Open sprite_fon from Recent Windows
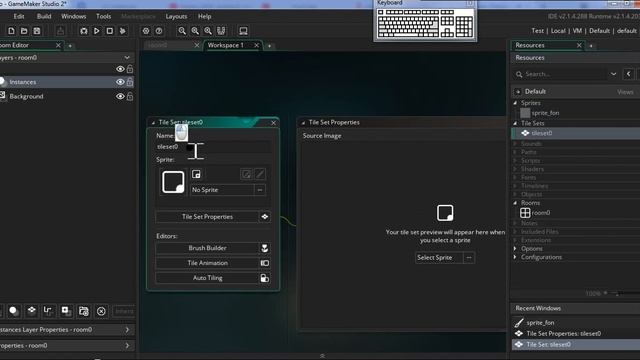Screen dimensions: 640x360 pyautogui.click(x=540, y=322)
